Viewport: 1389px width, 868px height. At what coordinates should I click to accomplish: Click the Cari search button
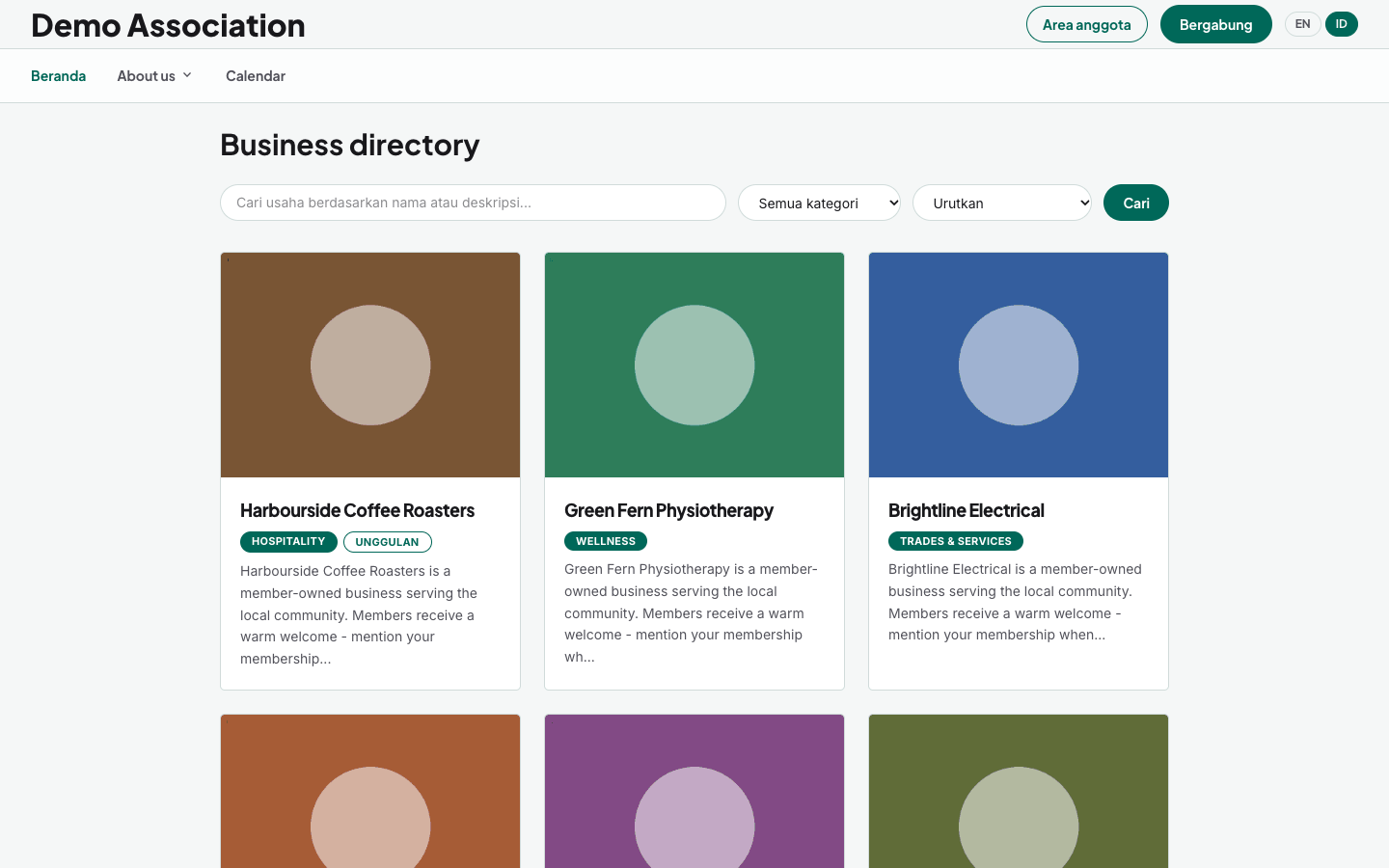[1136, 203]
